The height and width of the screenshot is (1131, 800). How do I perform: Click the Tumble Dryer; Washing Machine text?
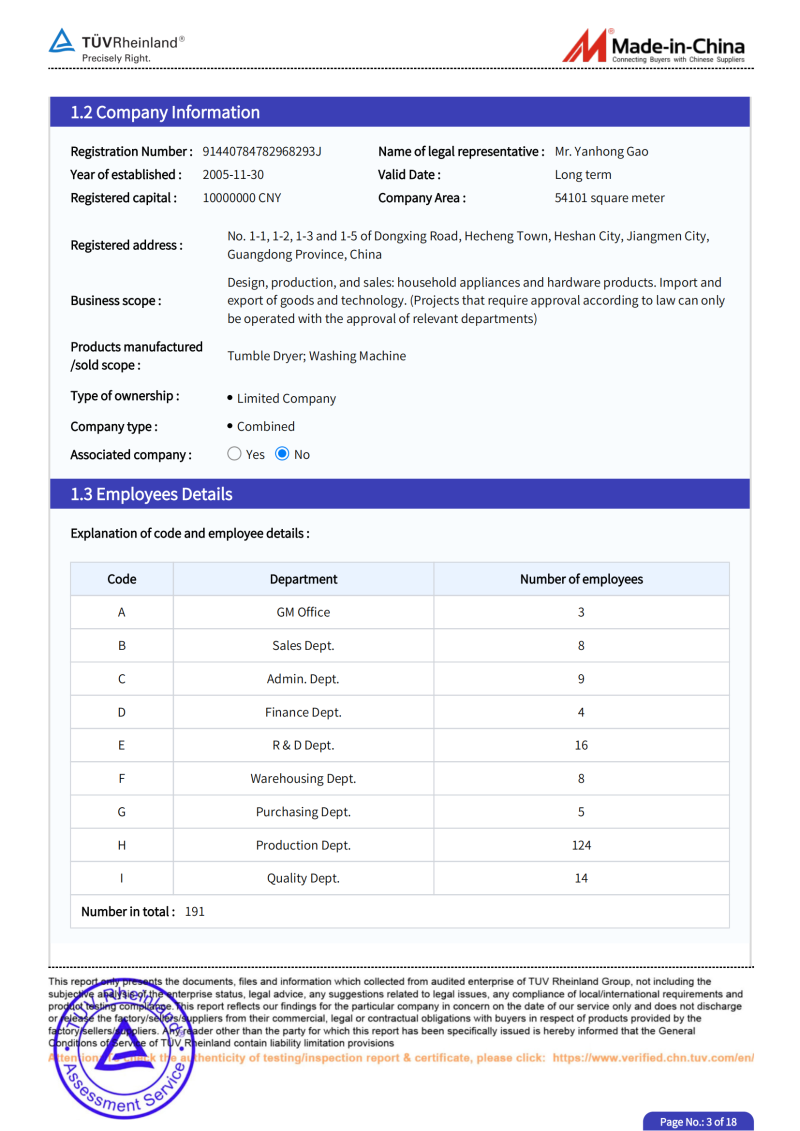pos(317,356)
